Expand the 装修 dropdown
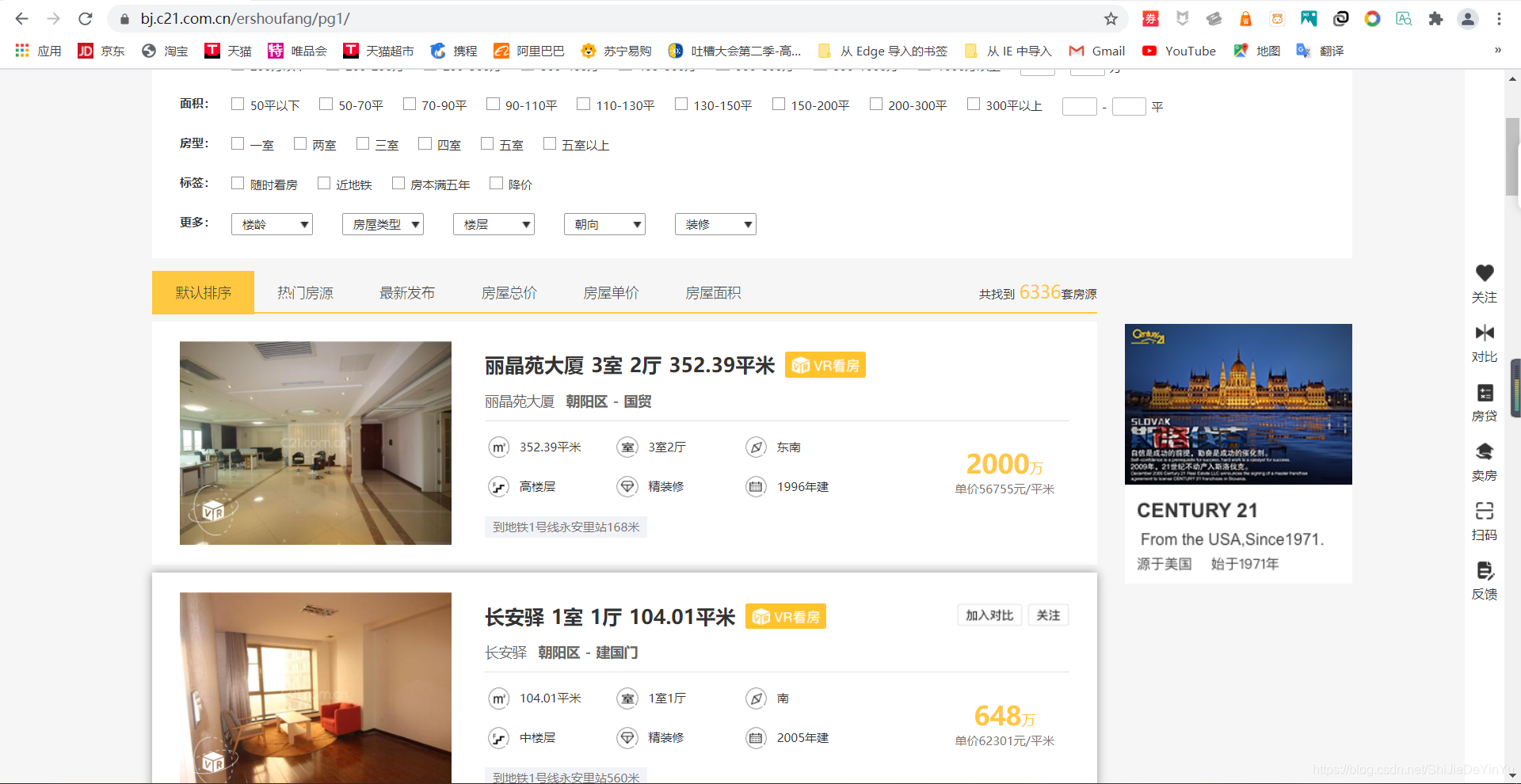Screen dimensions: 1521x784 [x=715, y=224]
